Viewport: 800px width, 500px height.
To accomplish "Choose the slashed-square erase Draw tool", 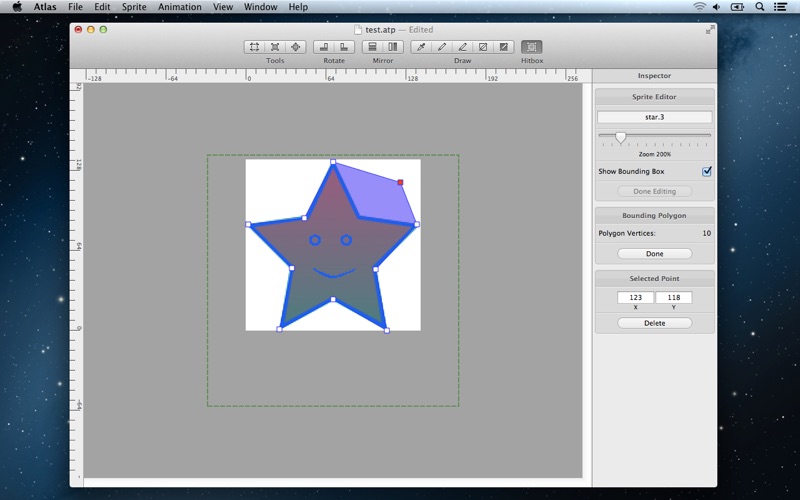I will point(483,47).
